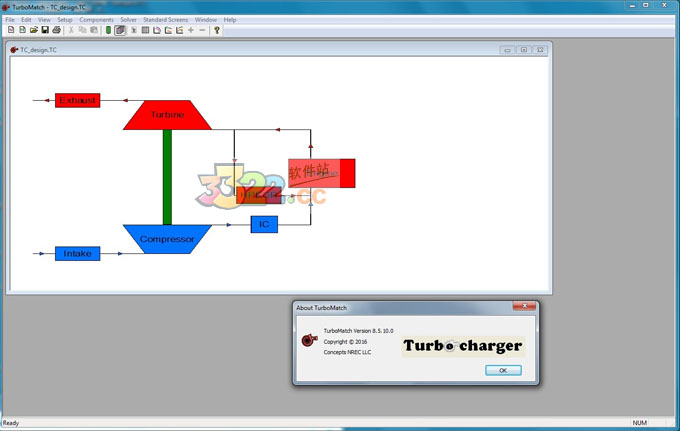Click the second chart plot toolbar icon
This screenshot has width=680, height=431.
point(168,30)
